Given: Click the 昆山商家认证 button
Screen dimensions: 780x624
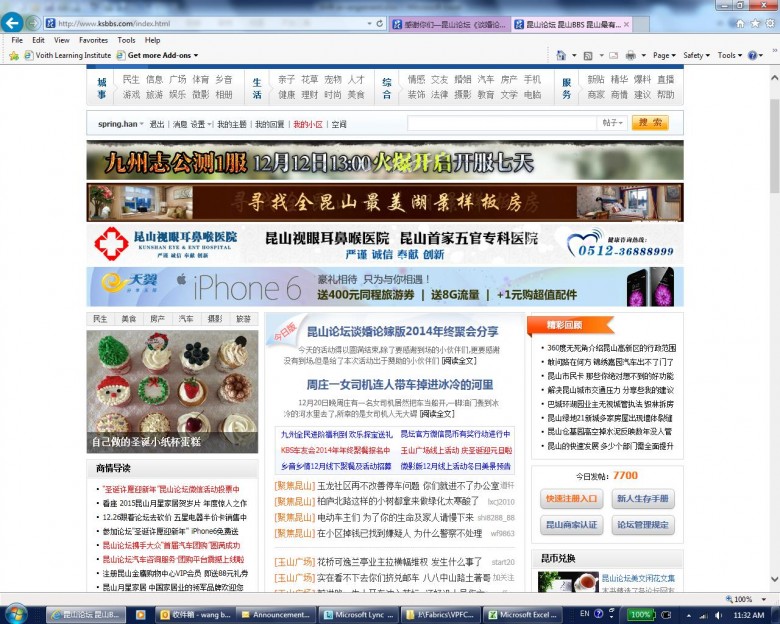Looking at the screenshot, I should (572, 525).
